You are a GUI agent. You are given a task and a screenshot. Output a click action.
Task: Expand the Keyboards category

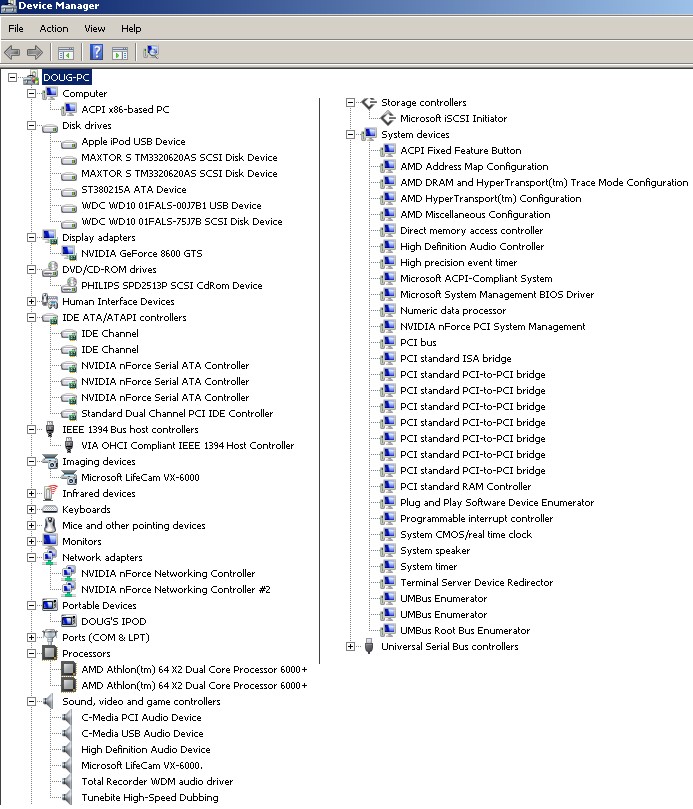[x=31, y=509]
